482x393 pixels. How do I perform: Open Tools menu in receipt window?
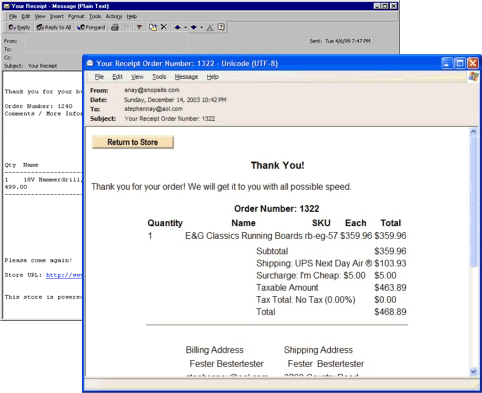pos(159,77)
